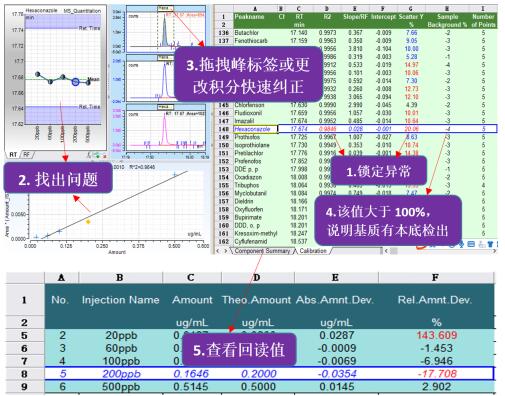Click sheet tab scroll-right arrow
The height and width of the screenshot is (396, 505).
click(x=225, y=251)
